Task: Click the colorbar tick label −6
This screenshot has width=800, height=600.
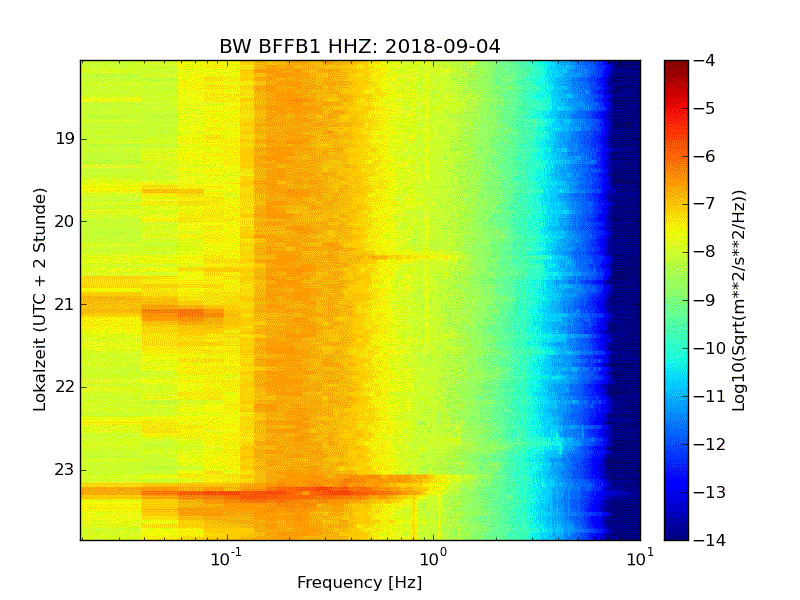Action: point(704,156)
